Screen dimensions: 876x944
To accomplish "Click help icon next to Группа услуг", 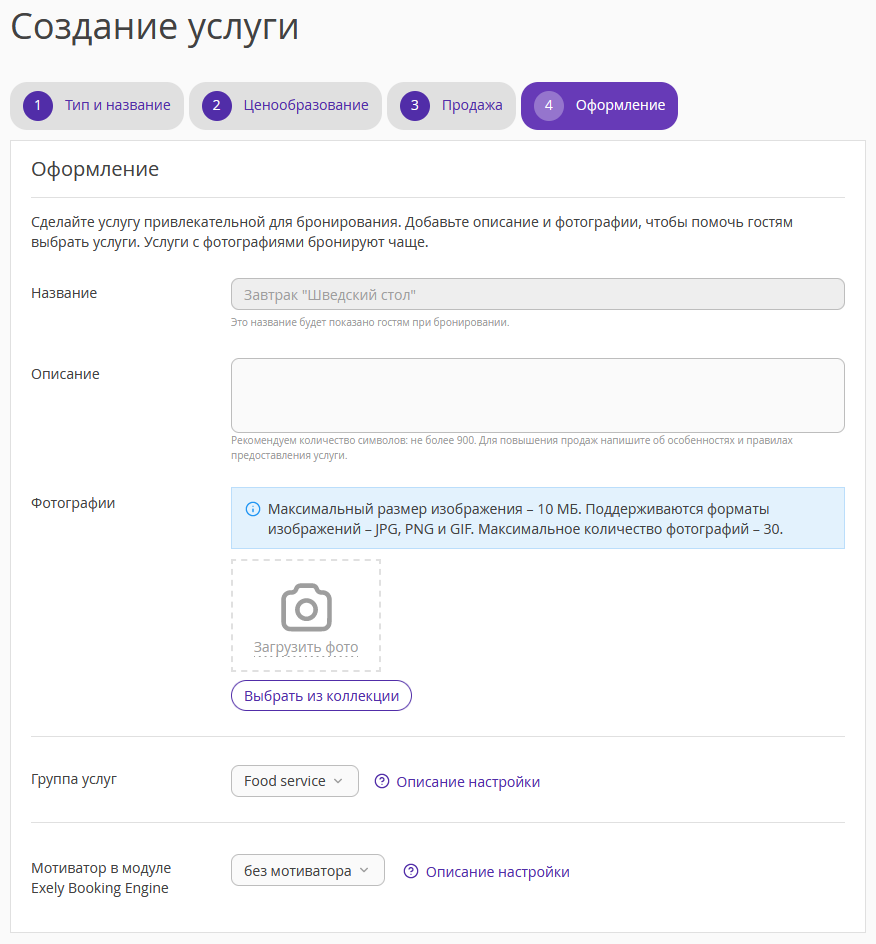I will [x=382, y=781].
